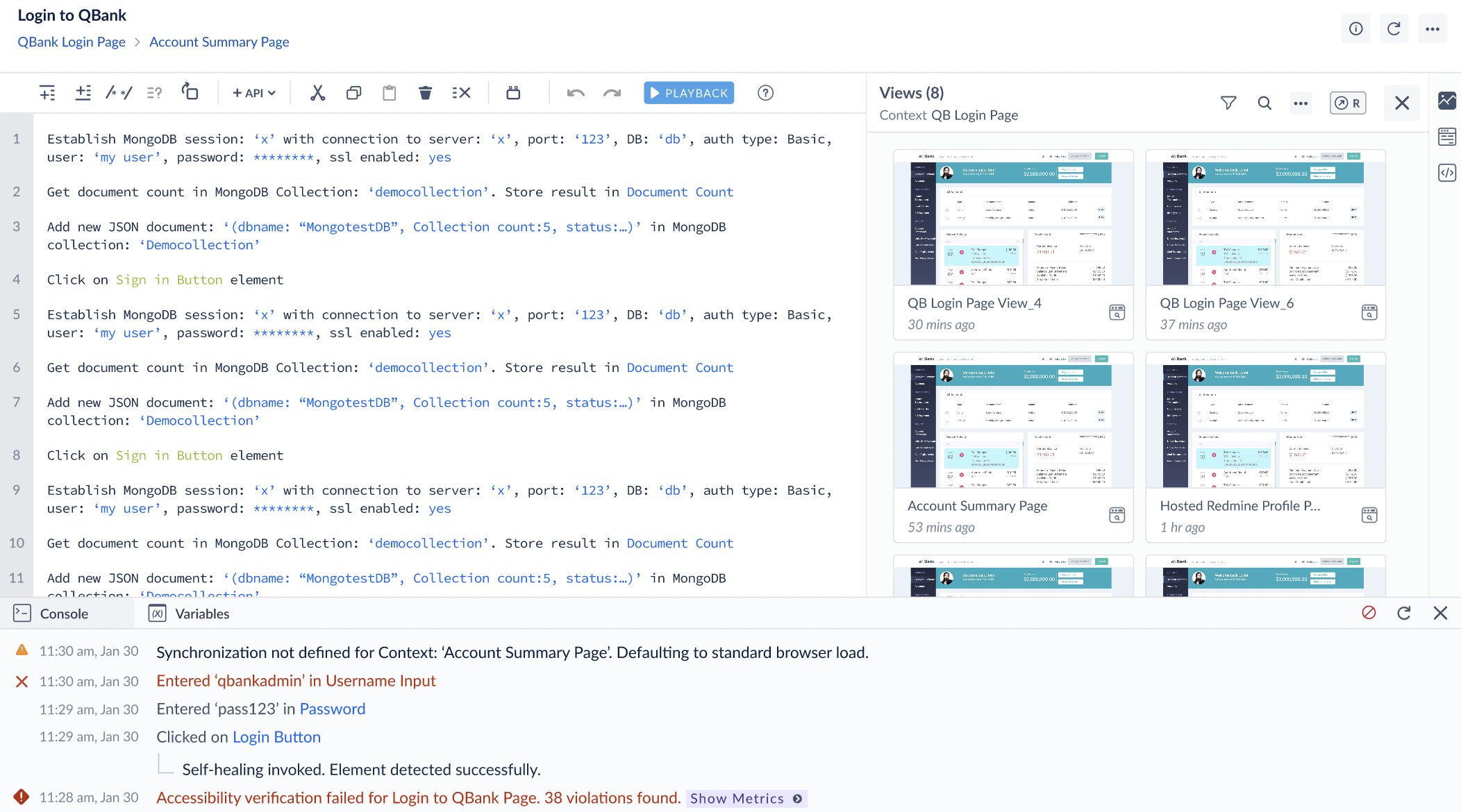
Task: Click inspect icon on Hosted Redmine Profile card
Action: tap(1369, 515)
